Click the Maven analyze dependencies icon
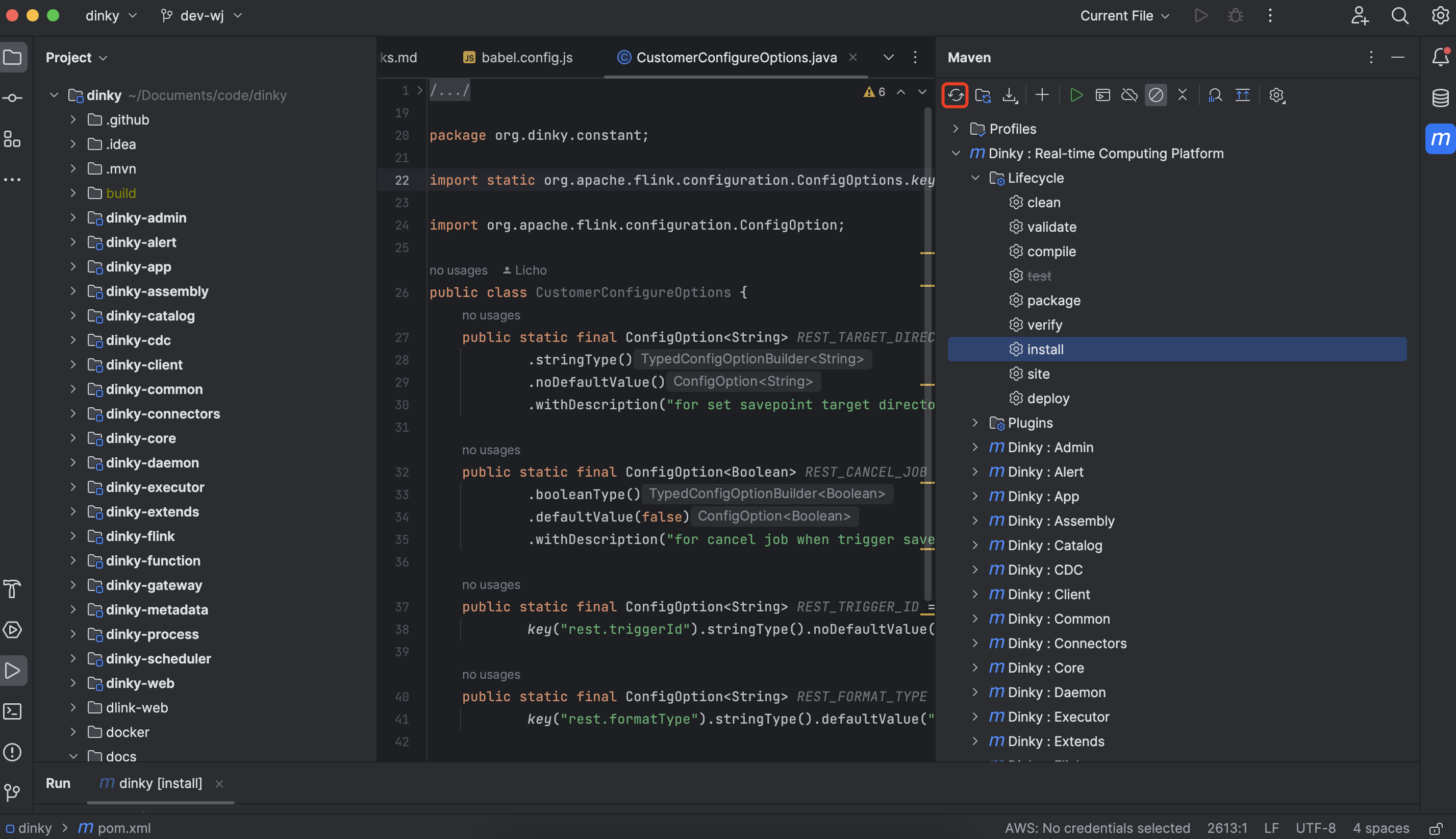Viewport: 1456px width, 839px height. pyautogui.click(x=1215, y=95)
